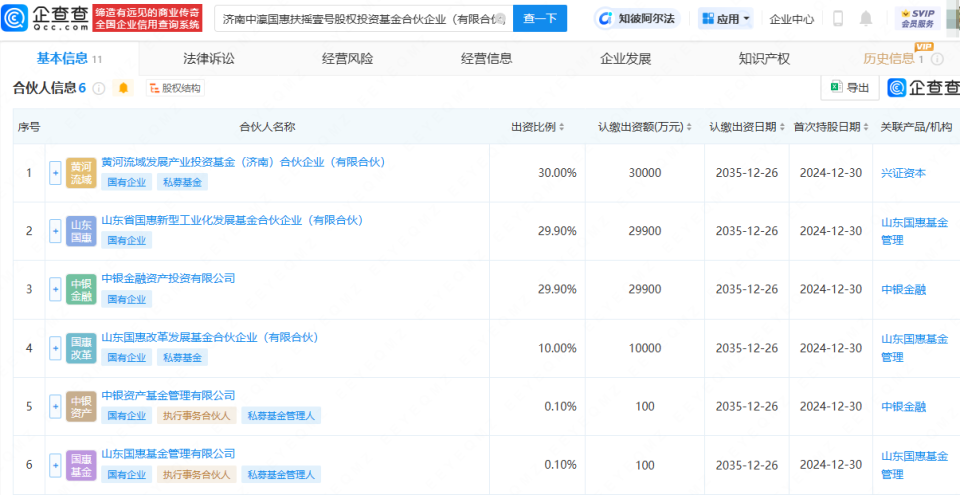Image resolution: width=960 pixels, height=495 pixels.
Task: Click the 查一下 search button
Action: 540,18
